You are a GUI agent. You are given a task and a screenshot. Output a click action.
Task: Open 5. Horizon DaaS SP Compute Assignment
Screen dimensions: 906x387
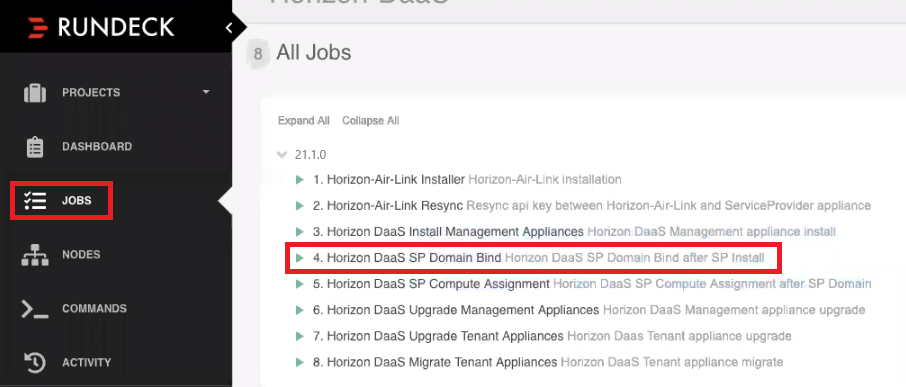pos(431,284)
